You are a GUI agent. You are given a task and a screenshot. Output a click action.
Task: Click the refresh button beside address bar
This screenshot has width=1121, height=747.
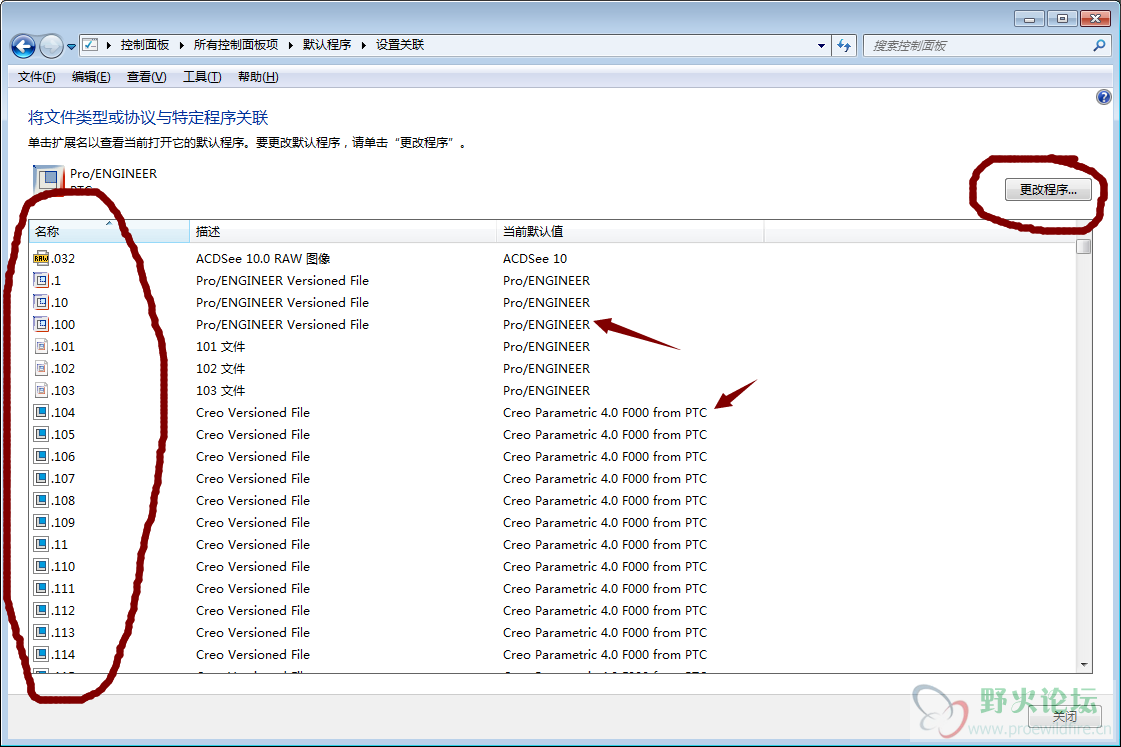[x=844, y=46]
